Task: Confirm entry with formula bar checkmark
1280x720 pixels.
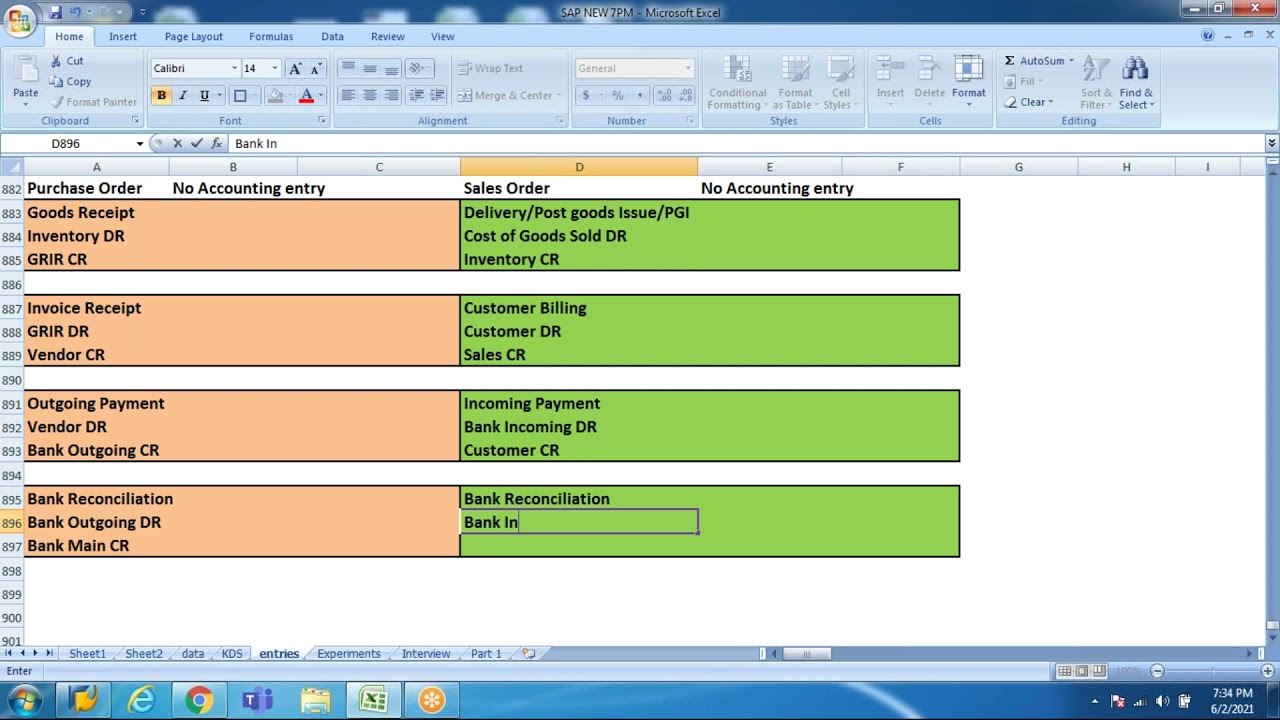Action: coord(196,144)
